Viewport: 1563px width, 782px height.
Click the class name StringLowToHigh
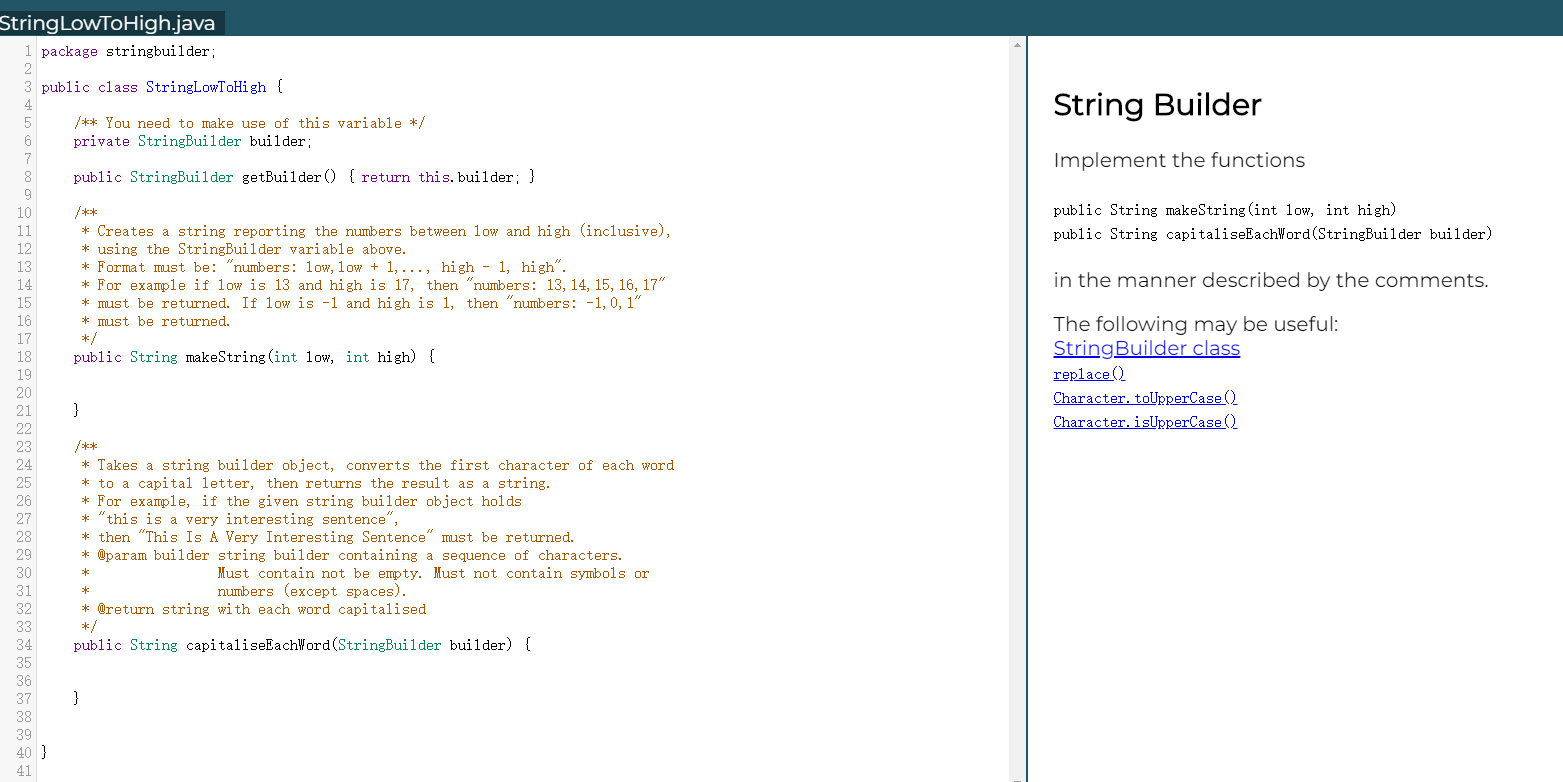pos(206,86)
